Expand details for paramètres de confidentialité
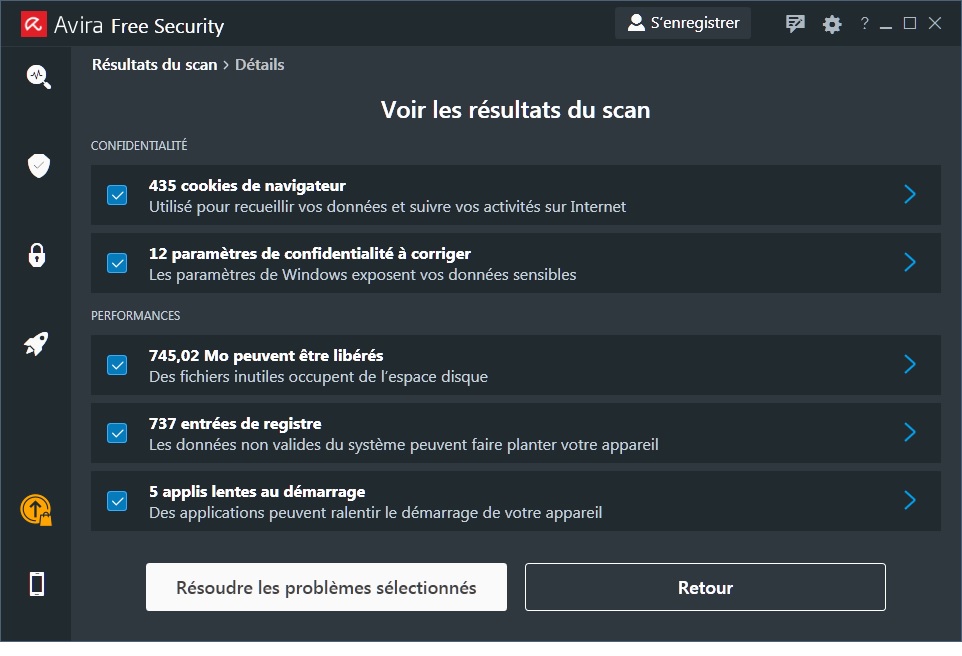 point(909,263)
